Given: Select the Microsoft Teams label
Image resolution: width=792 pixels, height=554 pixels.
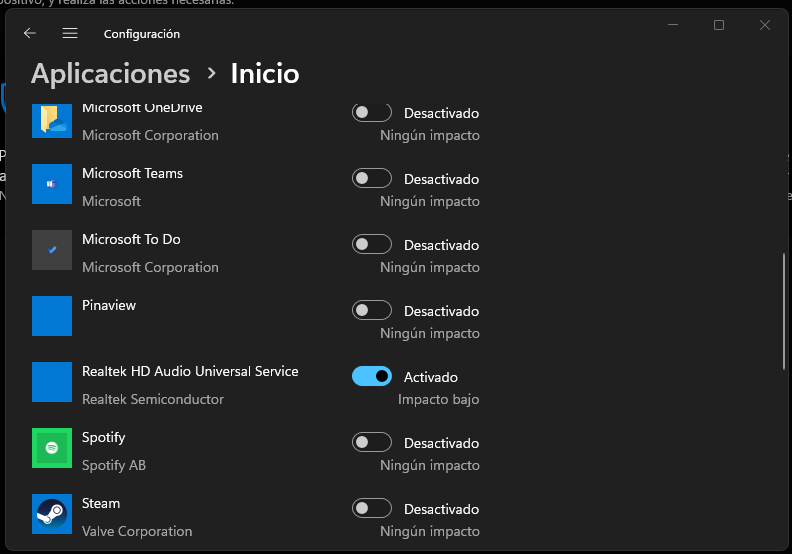Looking at the screenshot, I should pos(132,173).
